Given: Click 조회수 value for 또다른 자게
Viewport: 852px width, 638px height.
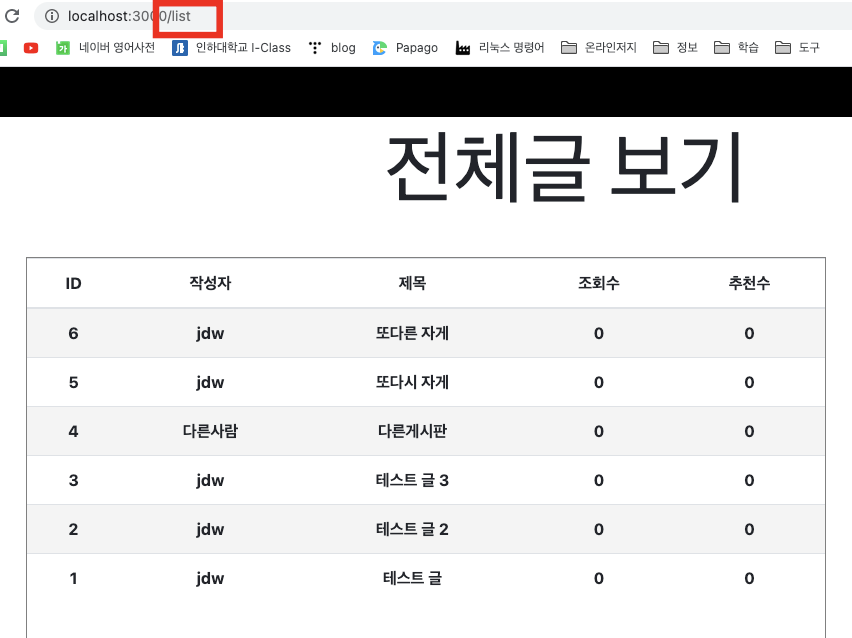Looking at the screenshot, I should point(599,333).
